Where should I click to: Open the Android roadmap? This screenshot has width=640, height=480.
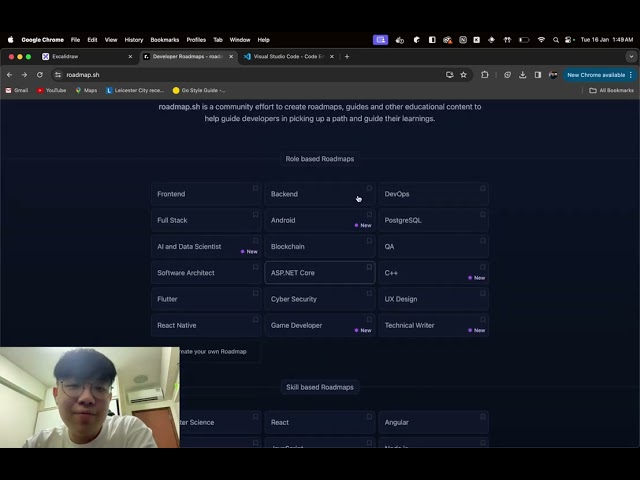[x=320, y=220]
